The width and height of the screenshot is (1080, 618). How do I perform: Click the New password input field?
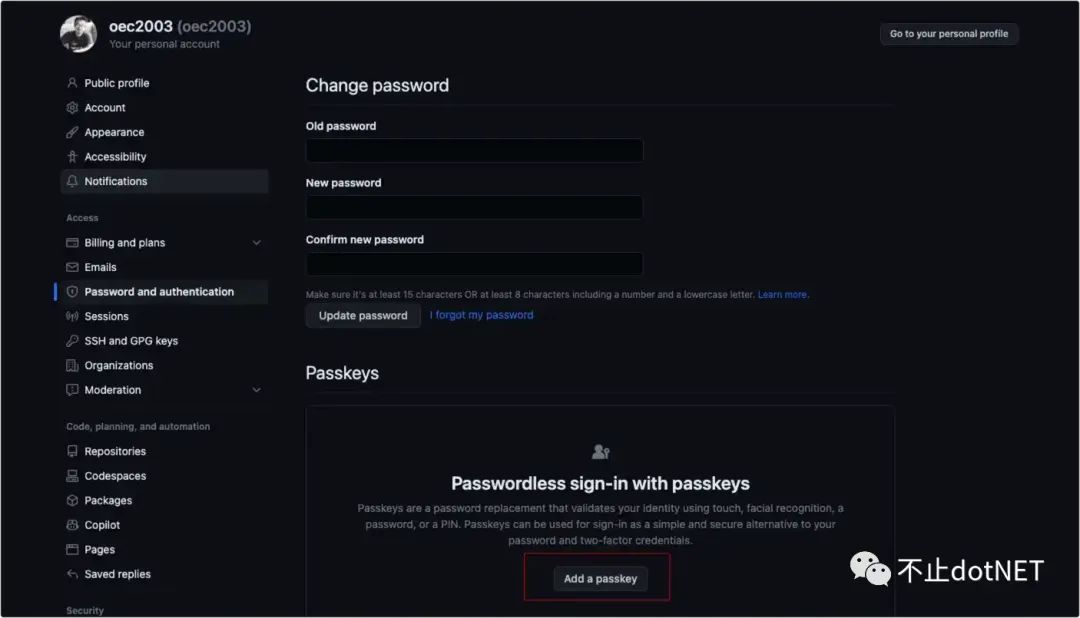(x=474, y=207)
